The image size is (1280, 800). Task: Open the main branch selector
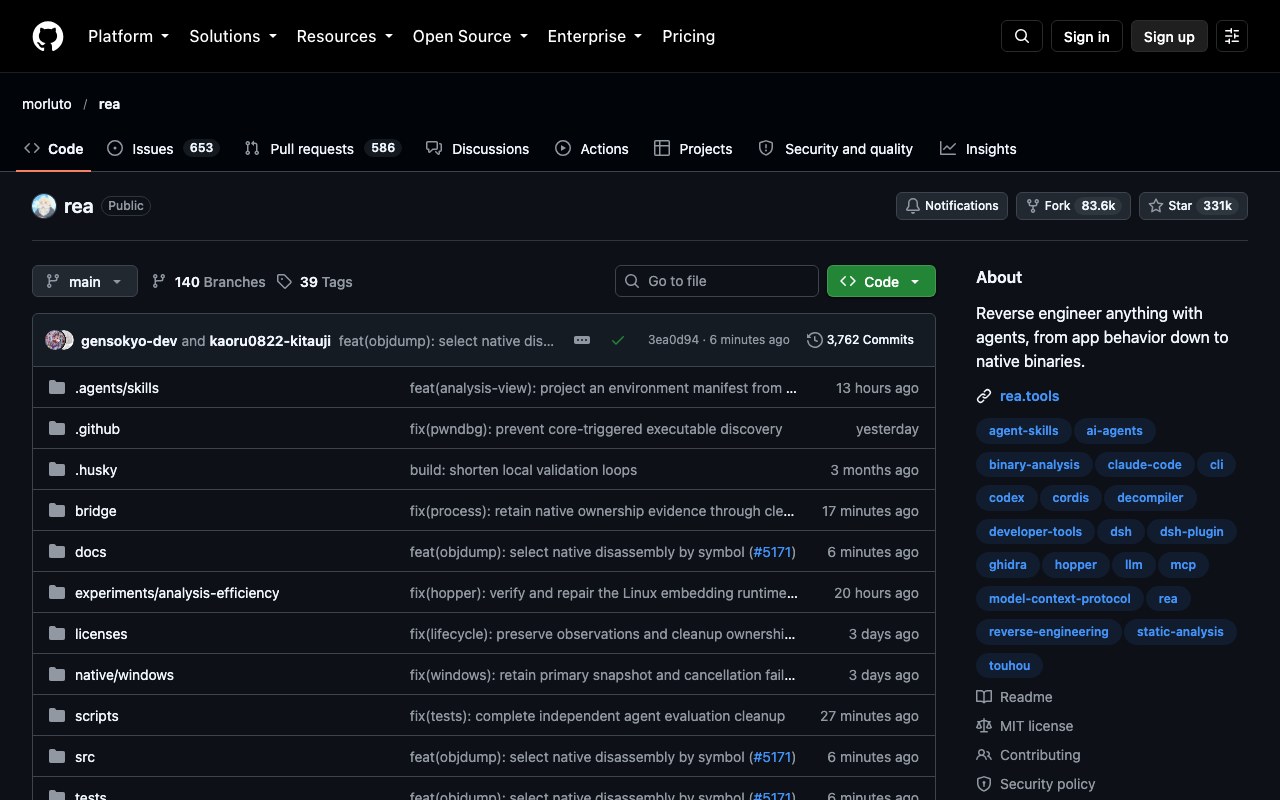click(x=85, y=281)
